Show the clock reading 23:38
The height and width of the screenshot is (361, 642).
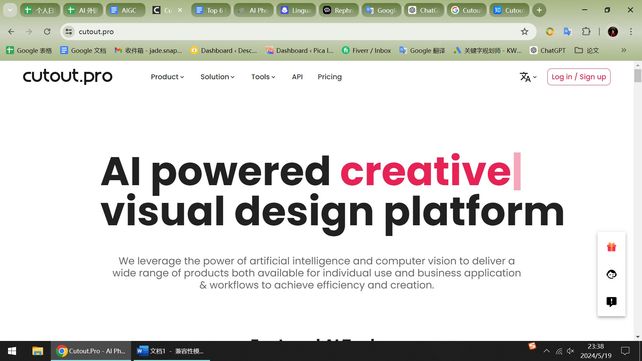click(596, 346)
